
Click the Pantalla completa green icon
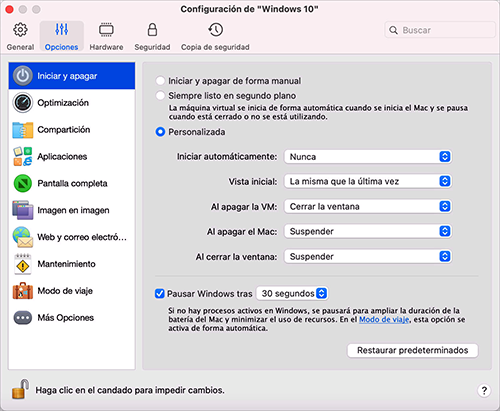pos(23,183)
